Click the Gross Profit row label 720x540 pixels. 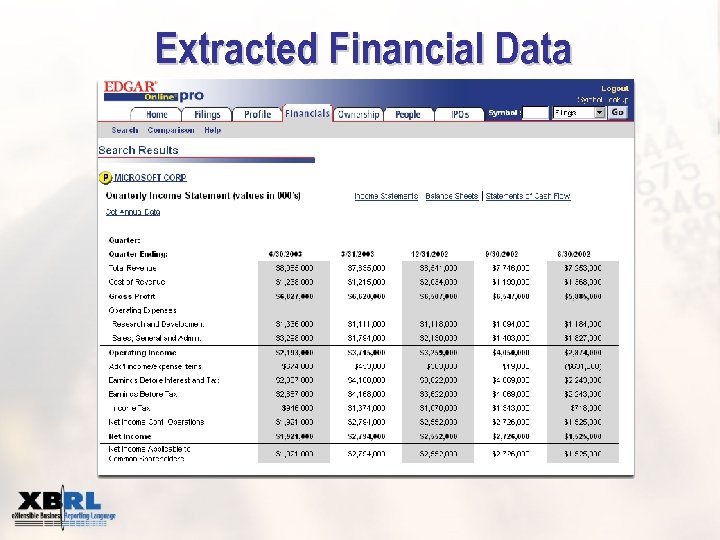pyautogui.click(x=132, y=296)
